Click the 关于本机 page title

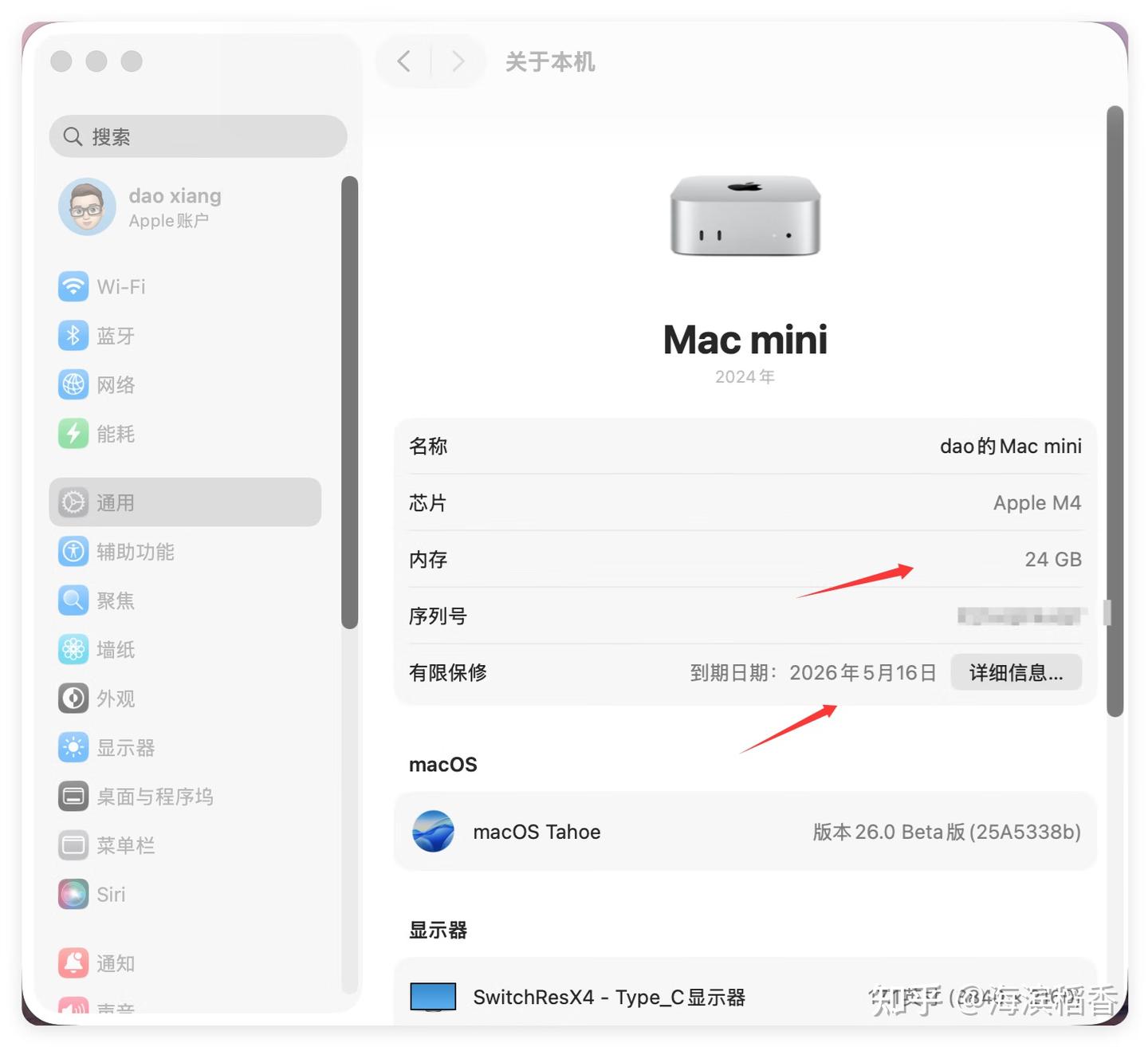[x=550, y=61]
